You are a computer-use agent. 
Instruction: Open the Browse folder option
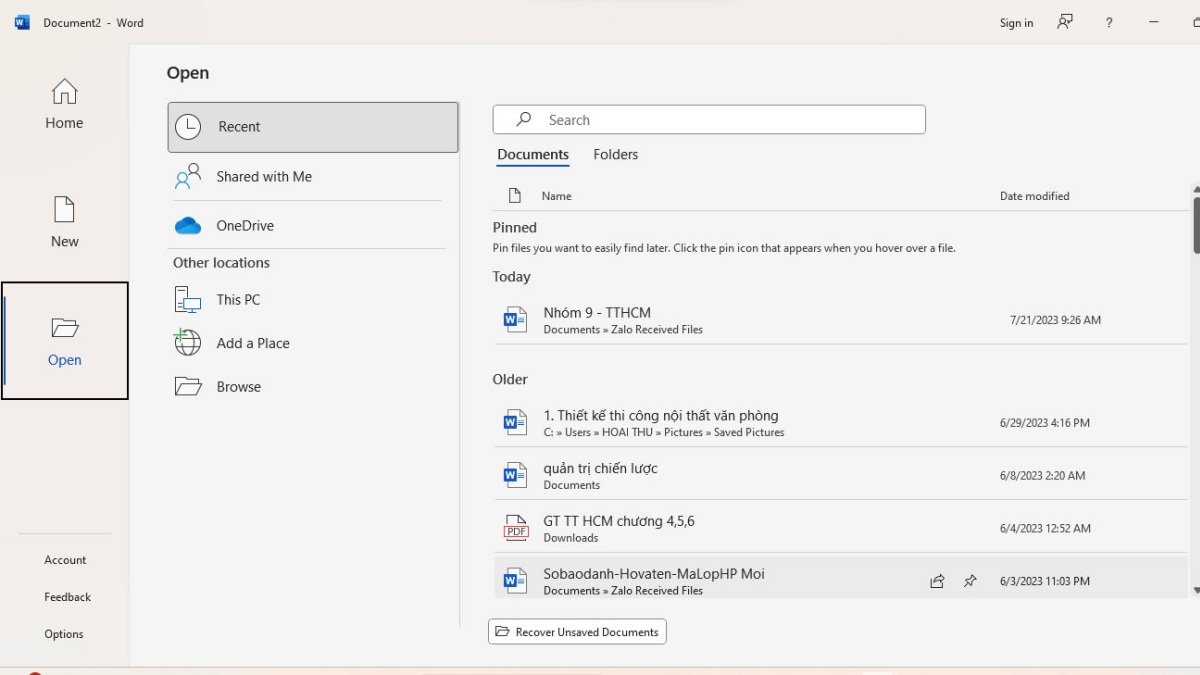238,387
